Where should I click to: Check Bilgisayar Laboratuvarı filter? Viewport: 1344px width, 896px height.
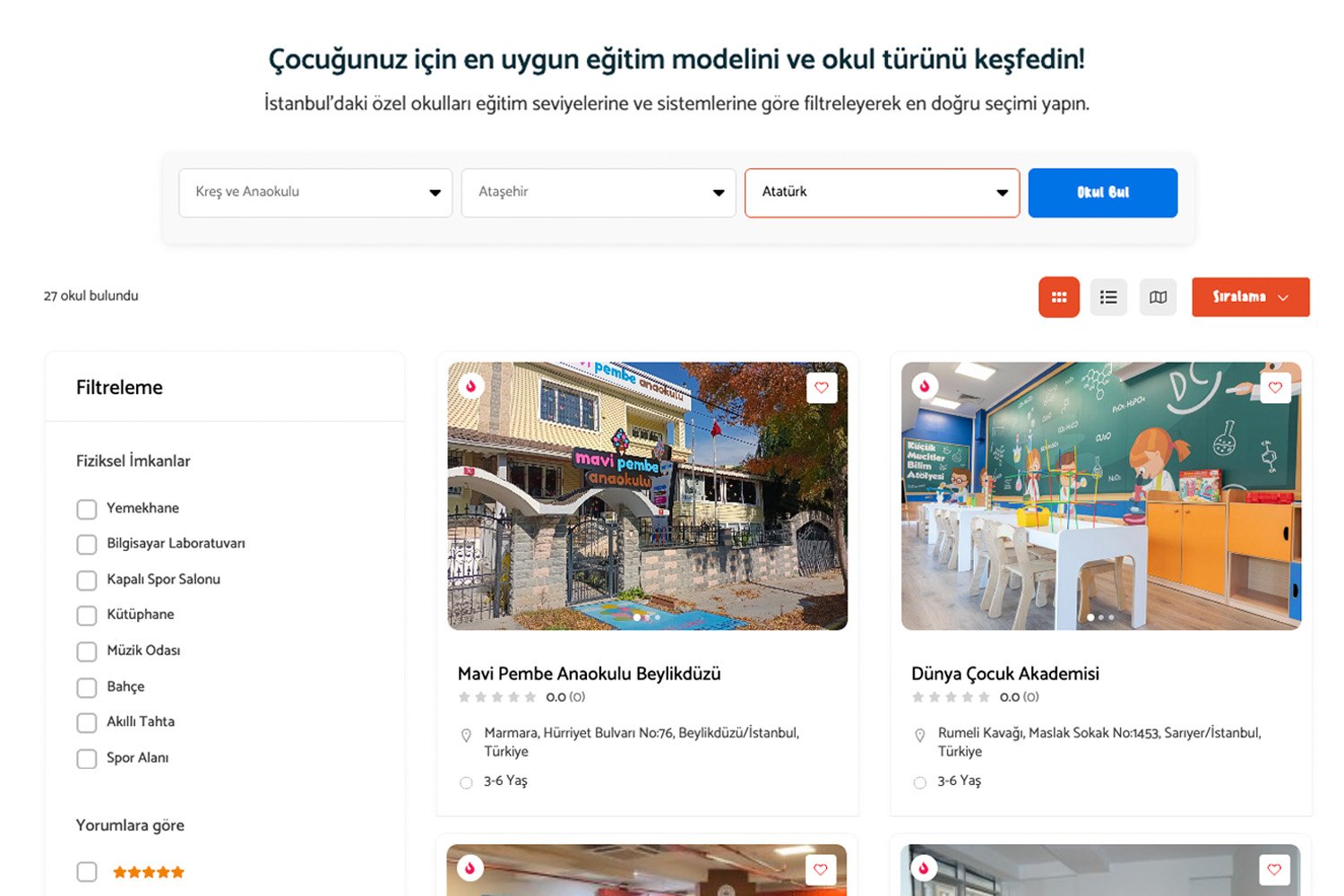coord(87,545)
